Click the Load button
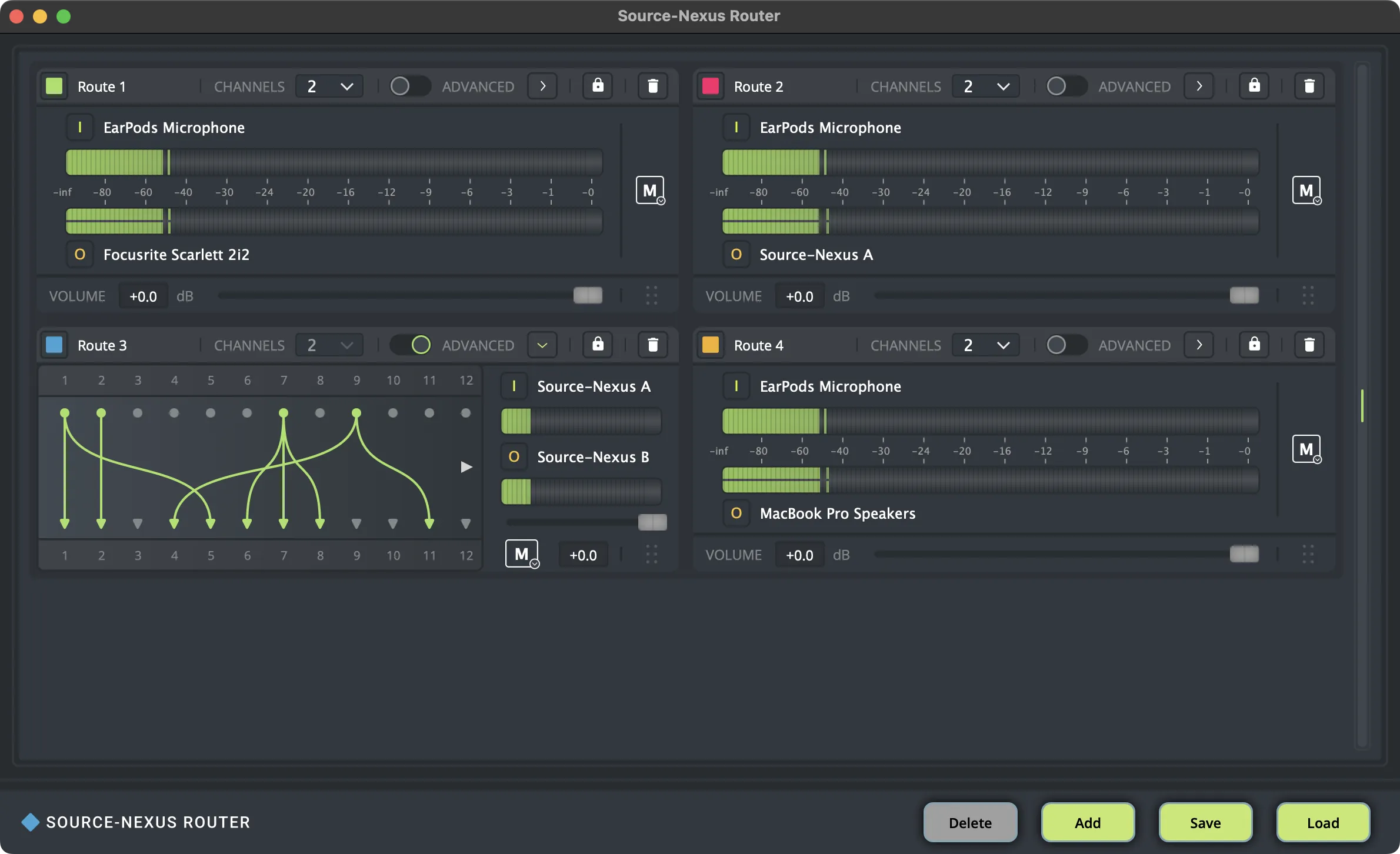1400x854 pixels. pyautogui.click(x=1323, y=822)
